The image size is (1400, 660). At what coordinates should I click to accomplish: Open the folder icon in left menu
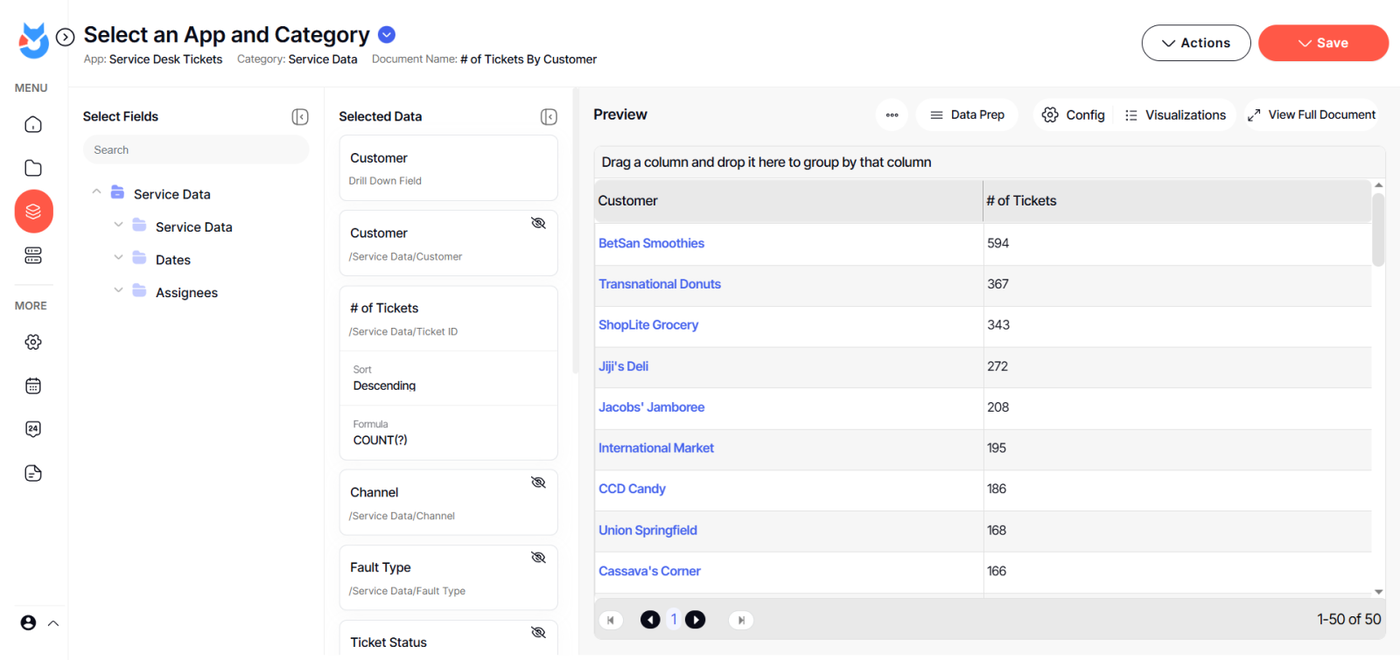pos(33,168)
